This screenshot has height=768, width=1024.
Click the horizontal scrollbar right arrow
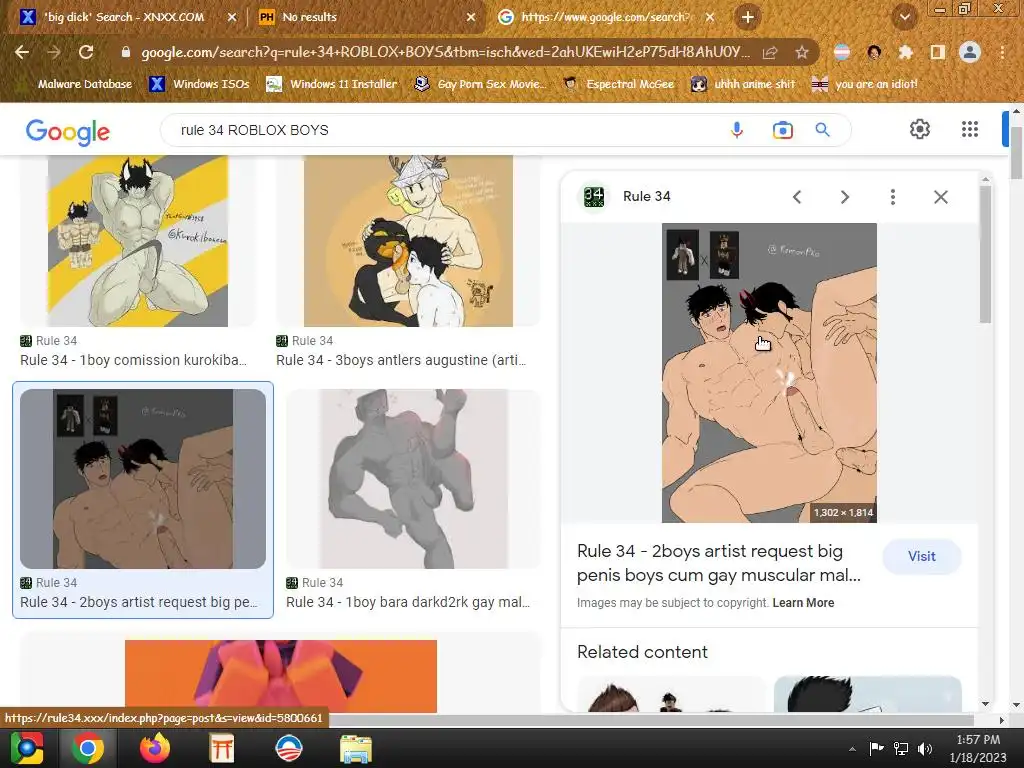pos(1002,720)
